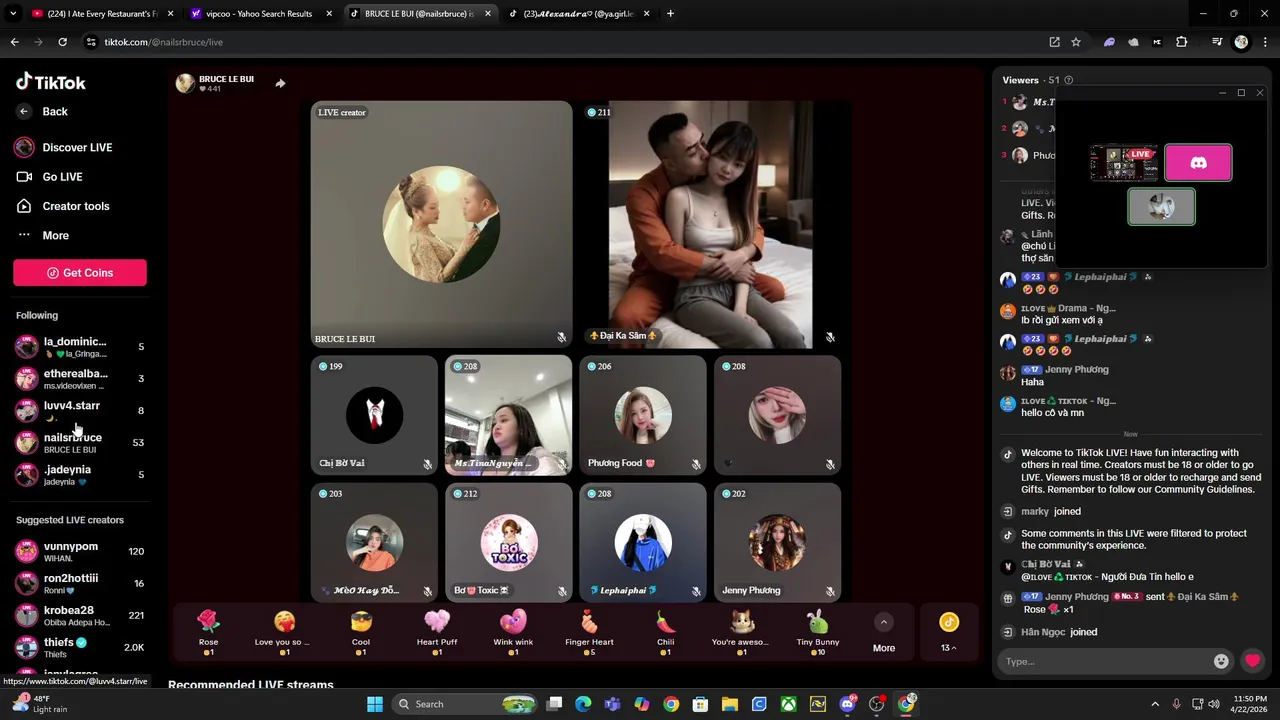Viewport: 1280px width, 720px height.
Task: Toggle mute icon on Lephaiphai tile
Action: pos(696,591)
